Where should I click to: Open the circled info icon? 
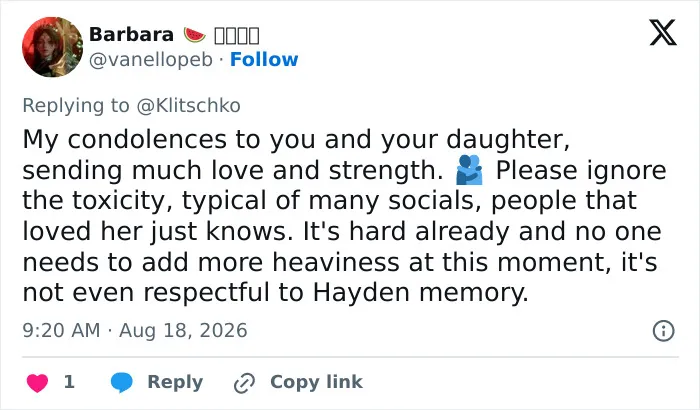click(x=663, y=331)
